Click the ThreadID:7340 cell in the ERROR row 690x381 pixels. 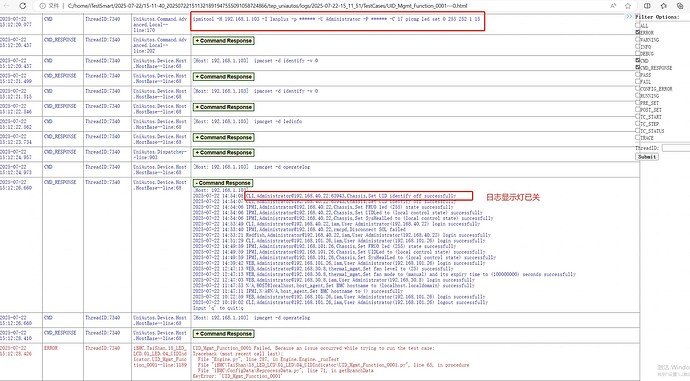click(x=103, y=348)
